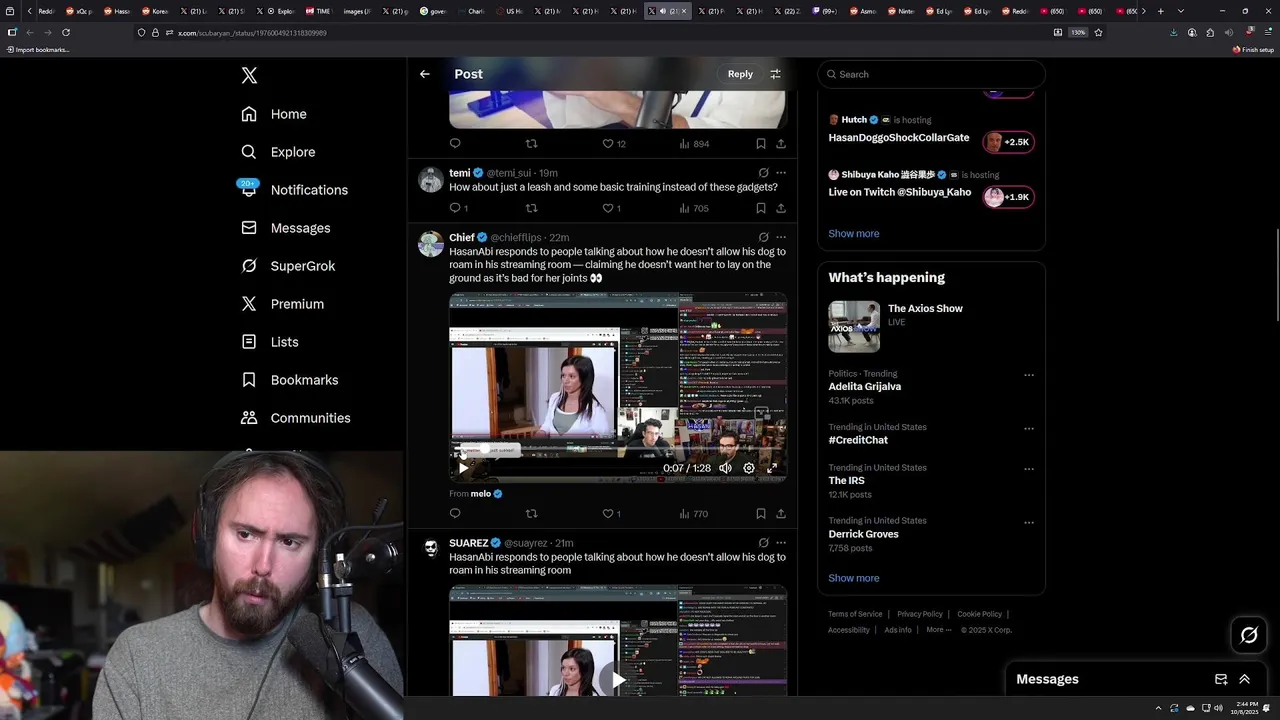
Task: Play the SUAREZ post video
Action: pos(618,680)
